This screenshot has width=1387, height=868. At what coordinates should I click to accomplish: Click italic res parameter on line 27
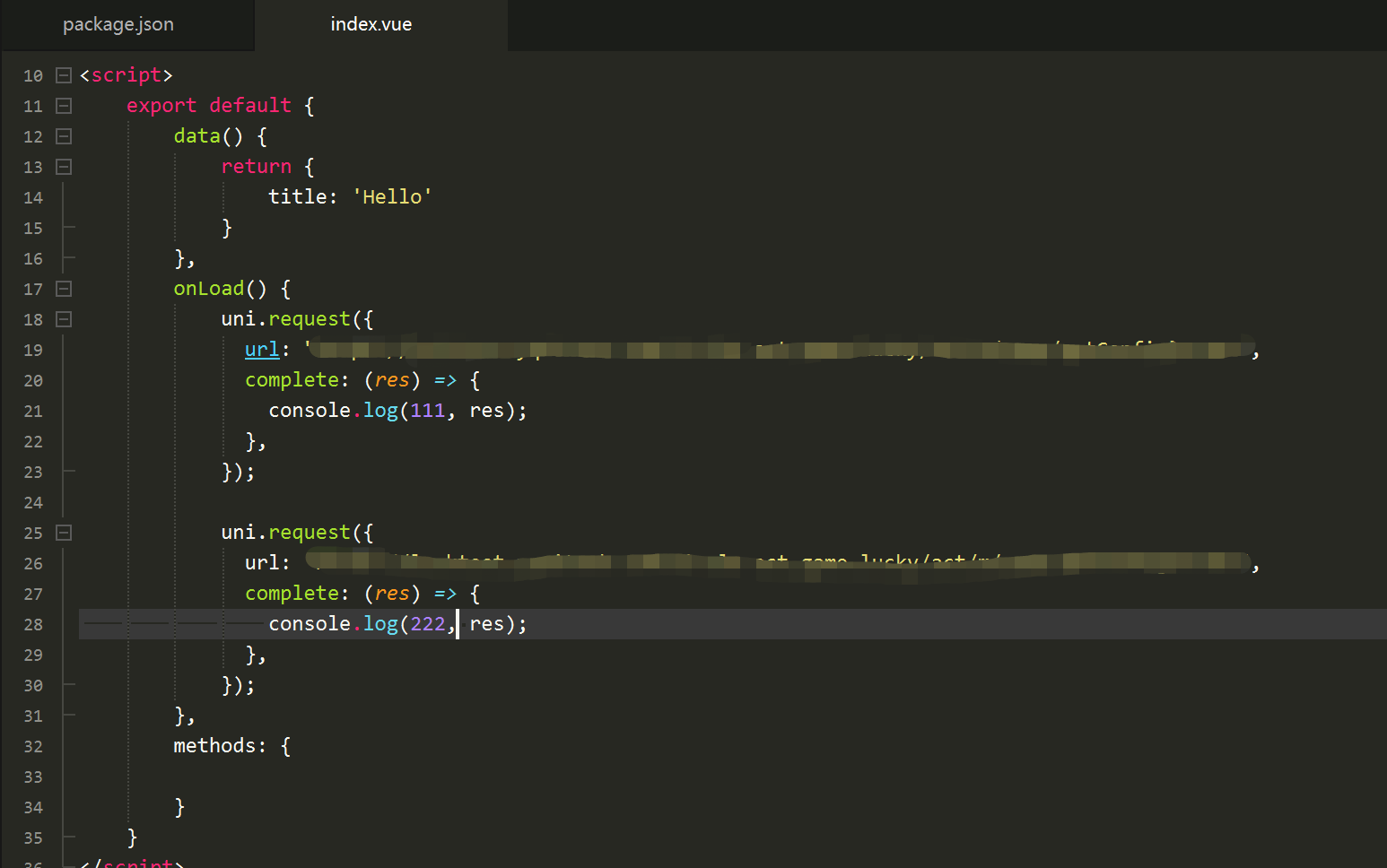pyautogui.click(x=392, y=594)
